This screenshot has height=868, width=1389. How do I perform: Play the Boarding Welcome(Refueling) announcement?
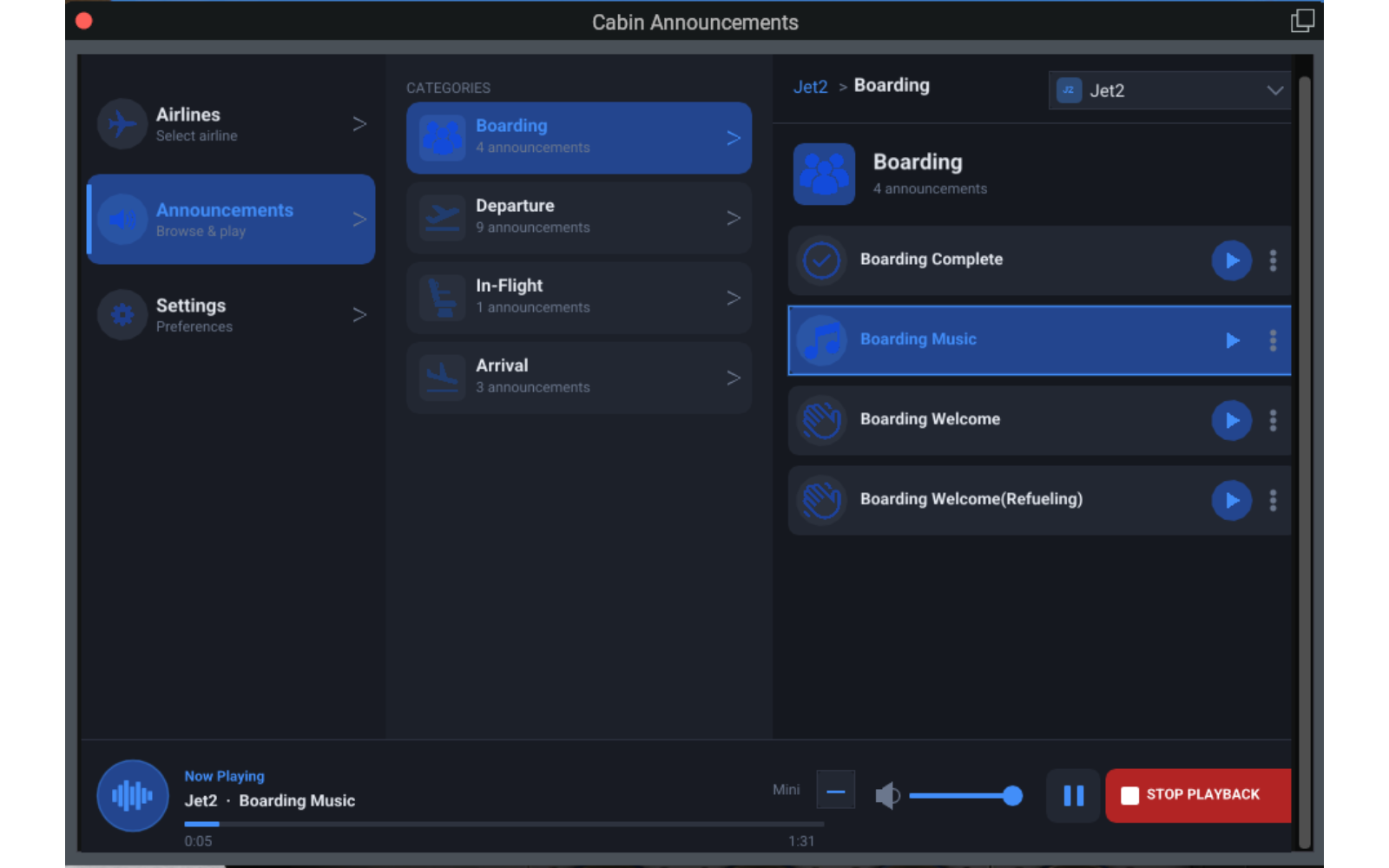click(1232, 500)
